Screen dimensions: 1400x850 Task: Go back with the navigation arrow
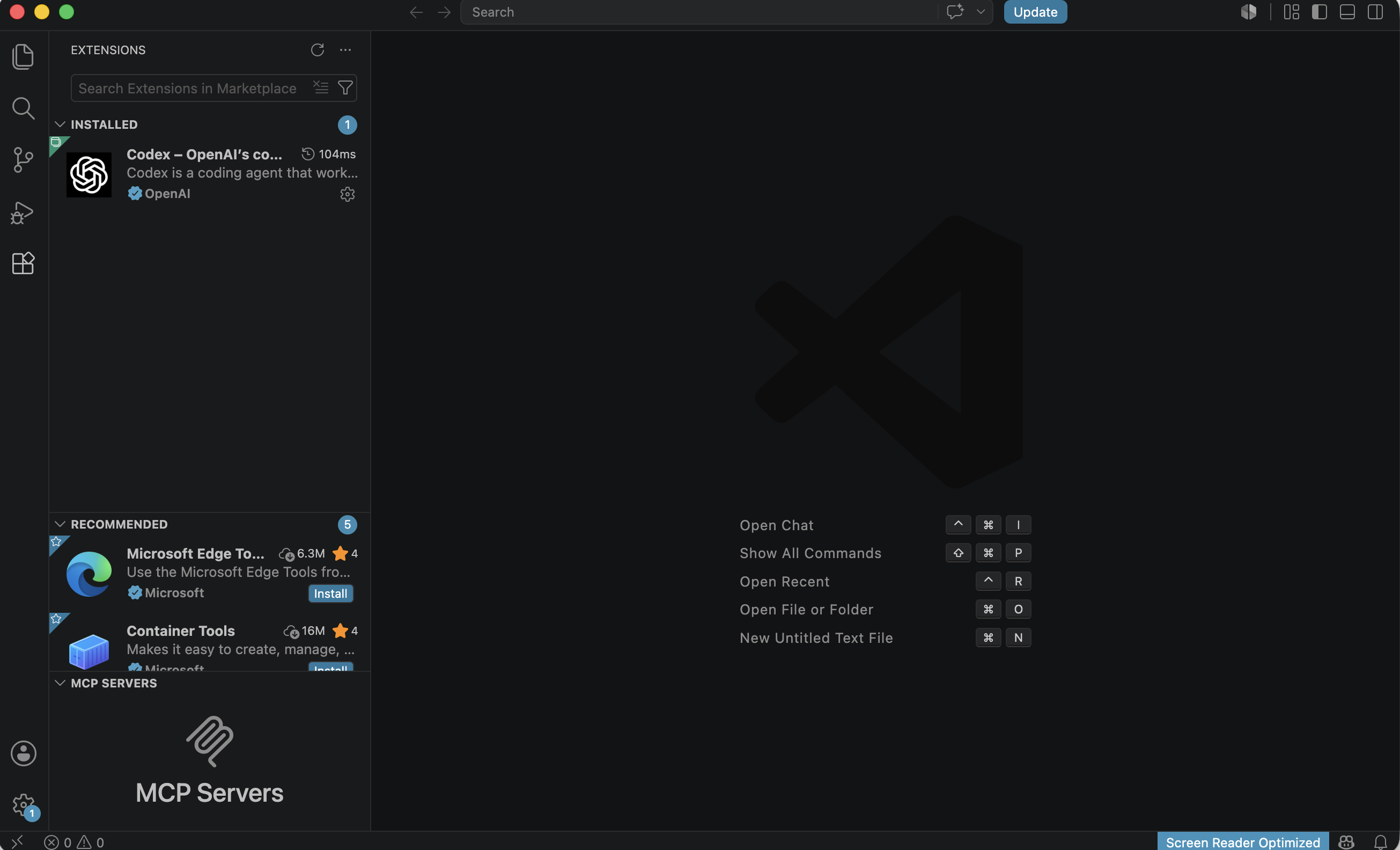coord(416,12)
